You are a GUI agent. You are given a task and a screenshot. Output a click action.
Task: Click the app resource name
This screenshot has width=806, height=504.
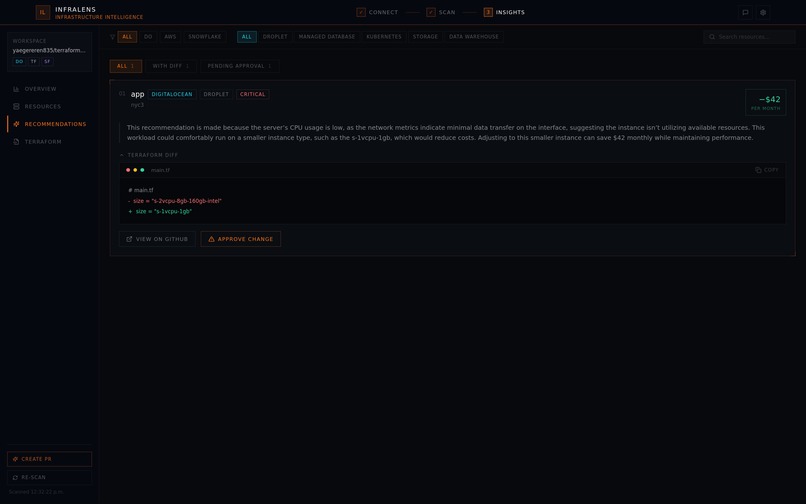coord(137,94)
